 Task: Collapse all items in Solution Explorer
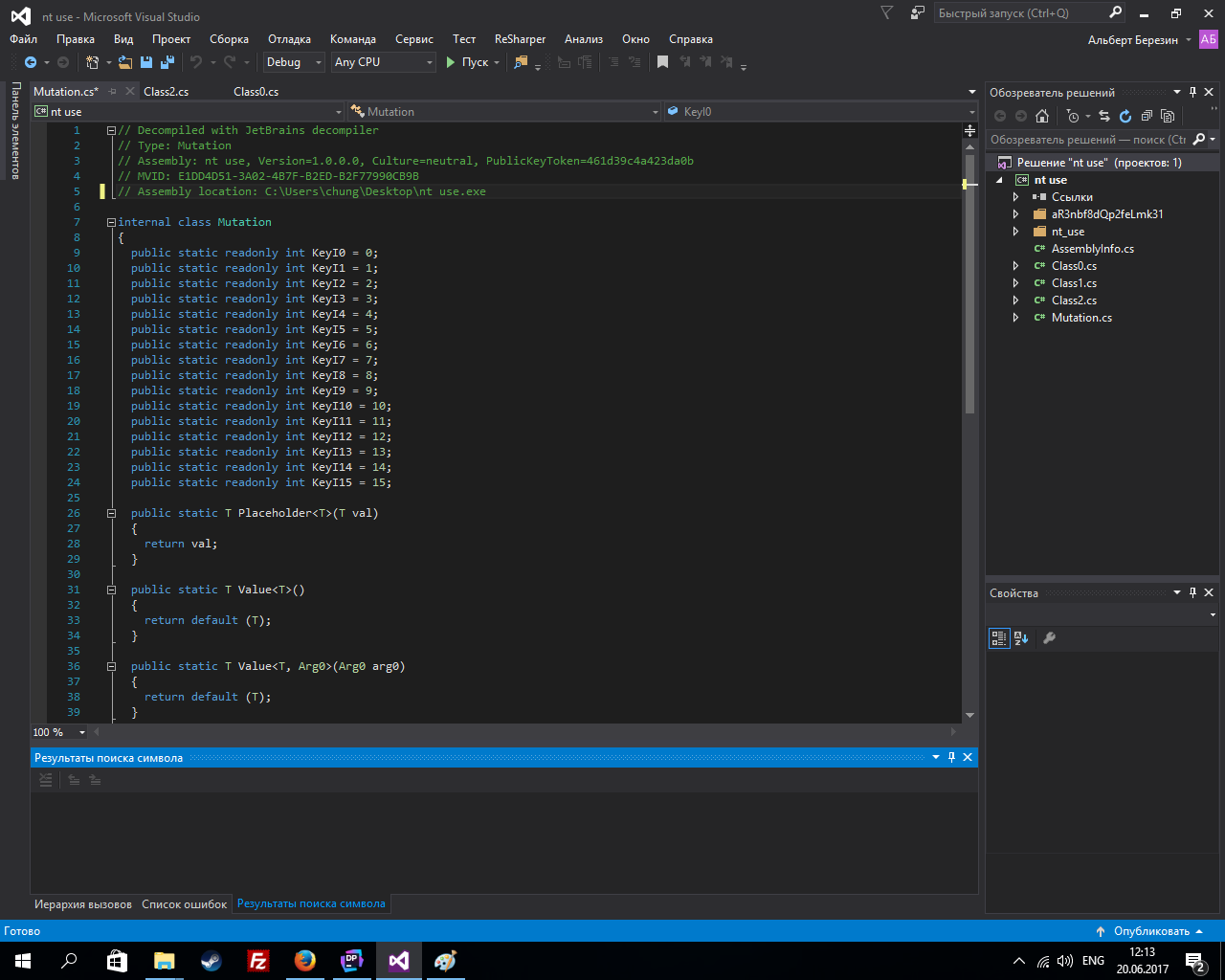[1147, 116]
